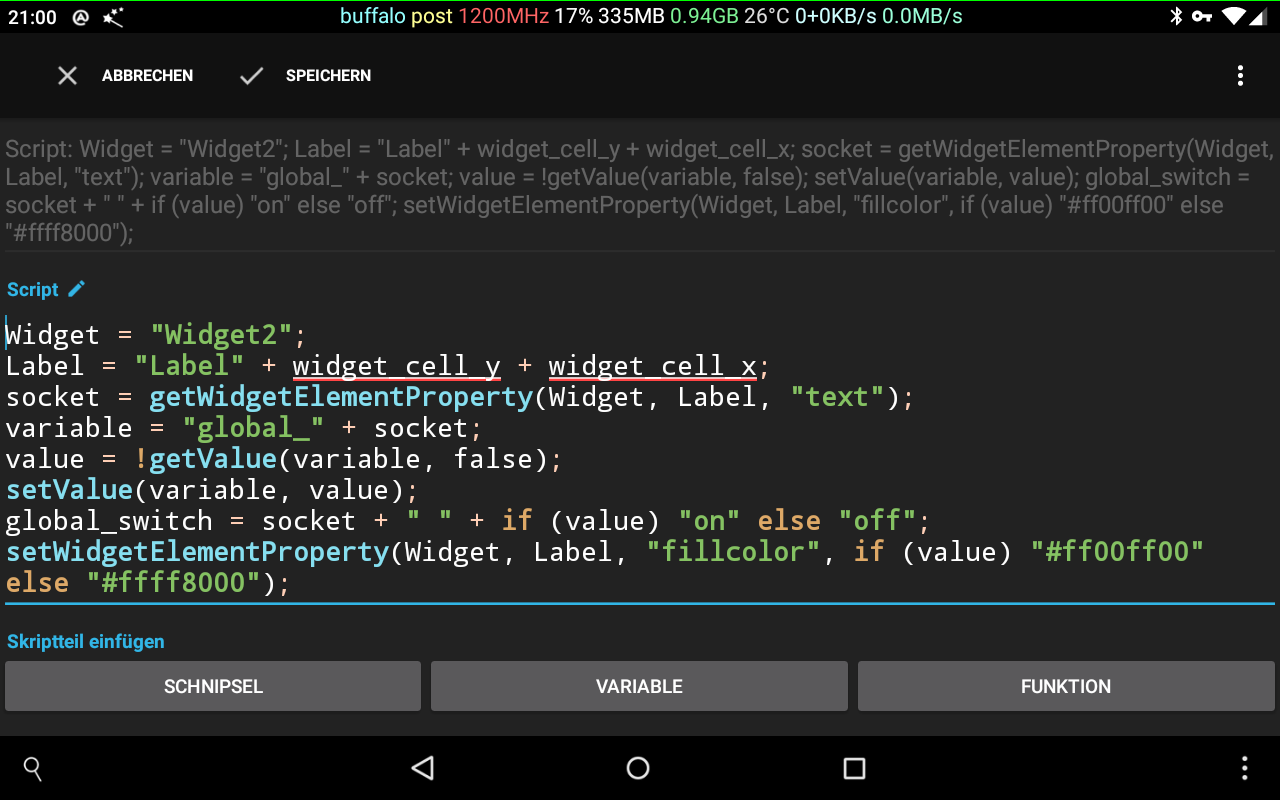This screenshot has width=1280, height=800.
Task: Tap the SPEICHERN save label
Action: pyautogui.click(x=328, y=76)
